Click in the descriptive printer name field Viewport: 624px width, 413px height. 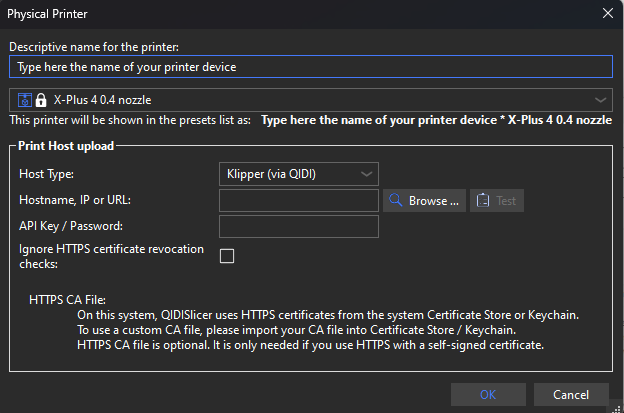310,67
